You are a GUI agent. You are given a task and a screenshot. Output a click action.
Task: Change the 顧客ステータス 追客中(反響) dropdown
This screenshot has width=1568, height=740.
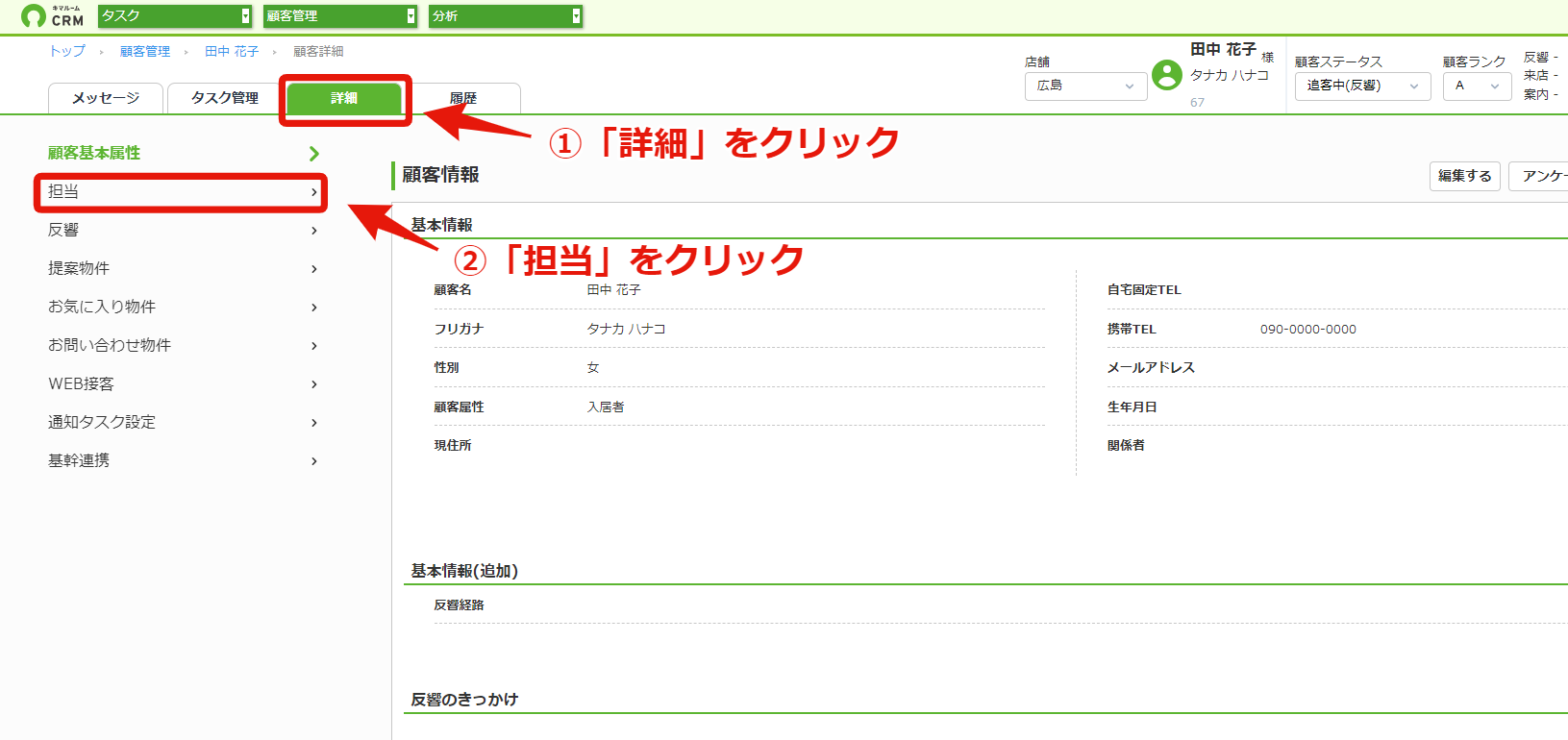pos(1362,86)
